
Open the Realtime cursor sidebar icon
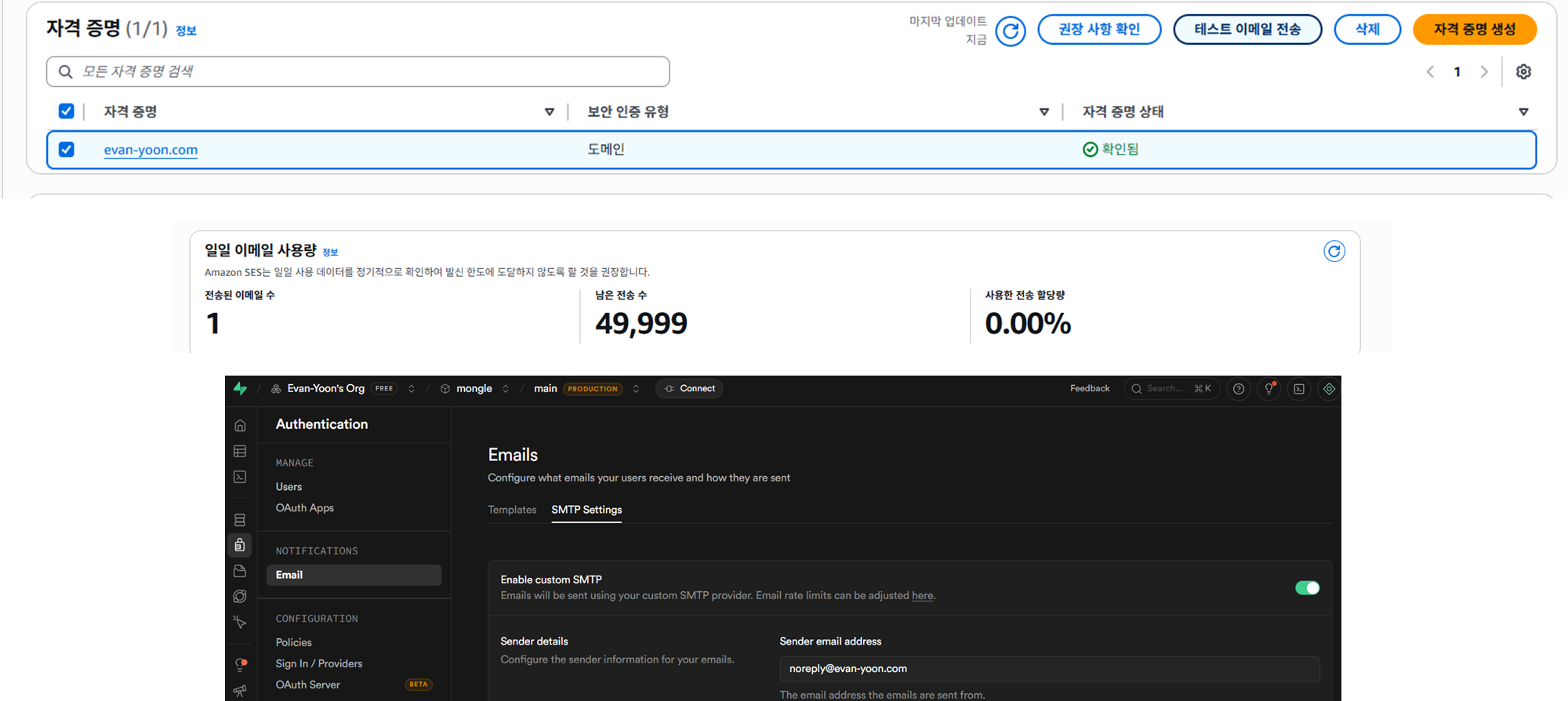(240, 623)
